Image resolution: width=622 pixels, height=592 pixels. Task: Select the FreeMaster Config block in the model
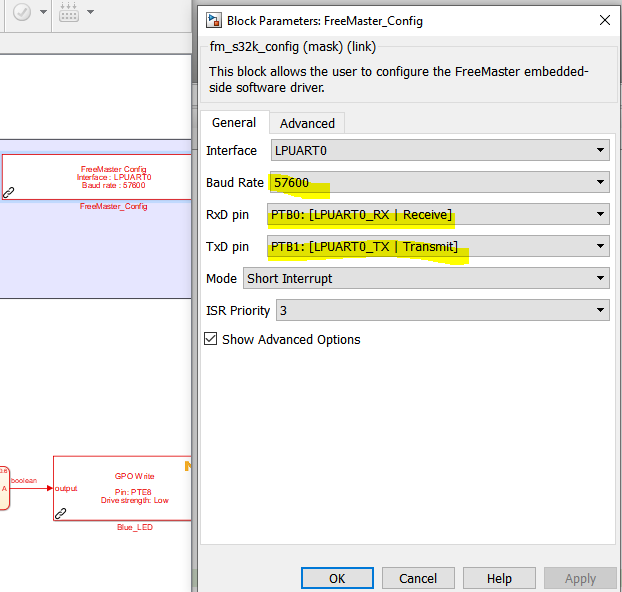click(97, 177)
